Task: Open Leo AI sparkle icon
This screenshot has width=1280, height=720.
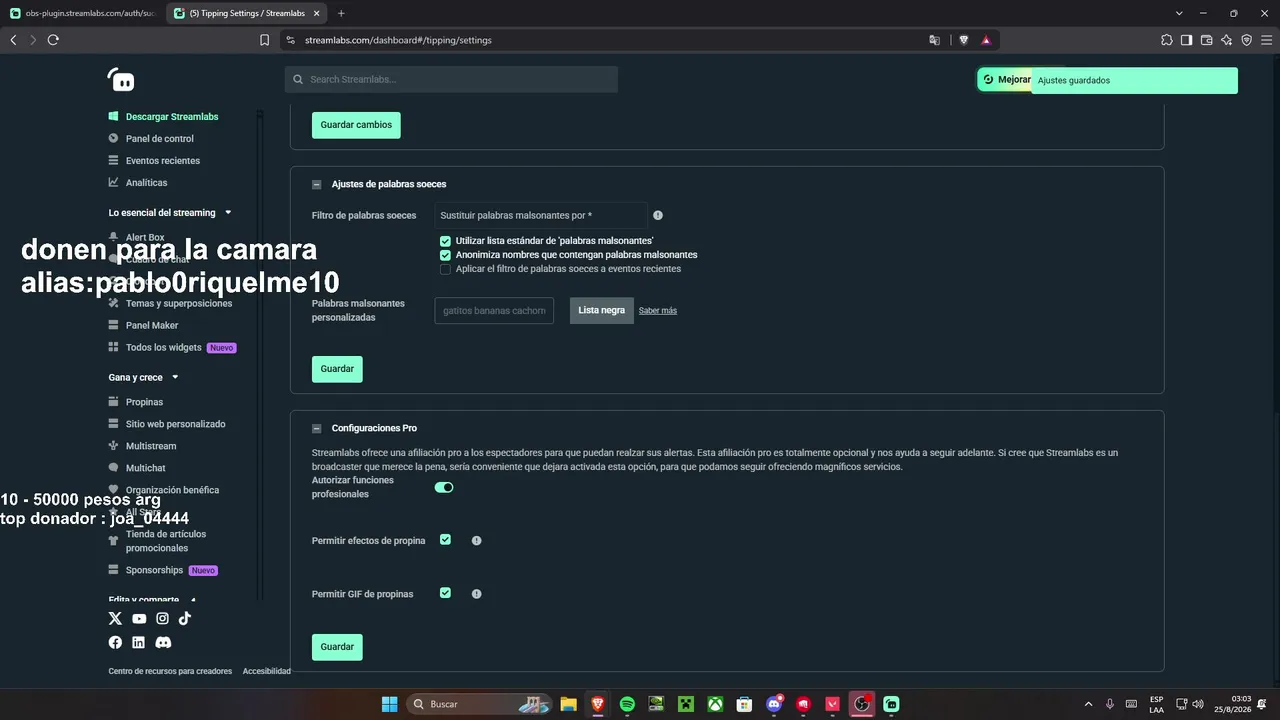Action: pos(1227,40)
